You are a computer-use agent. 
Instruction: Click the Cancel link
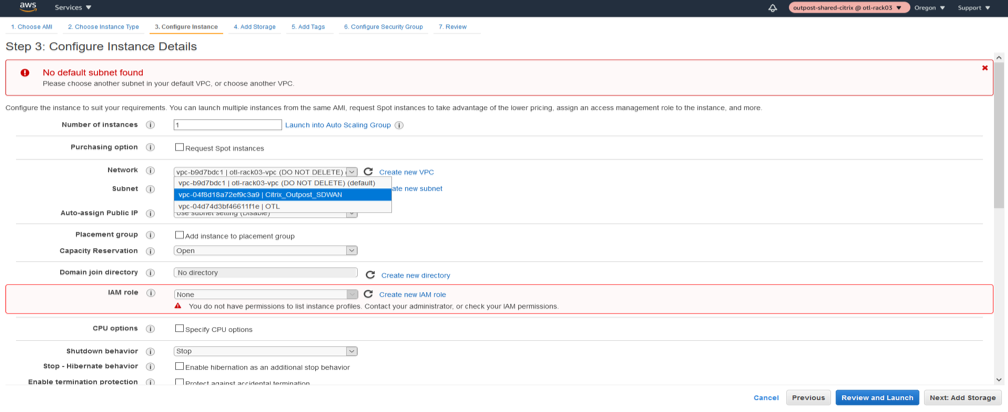[766, 398]
